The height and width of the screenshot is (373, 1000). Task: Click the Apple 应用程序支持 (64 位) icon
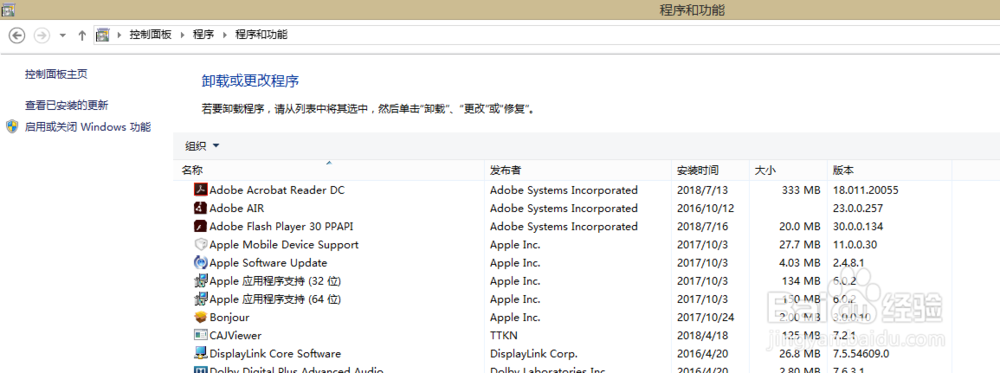click(x=201, y=299)
